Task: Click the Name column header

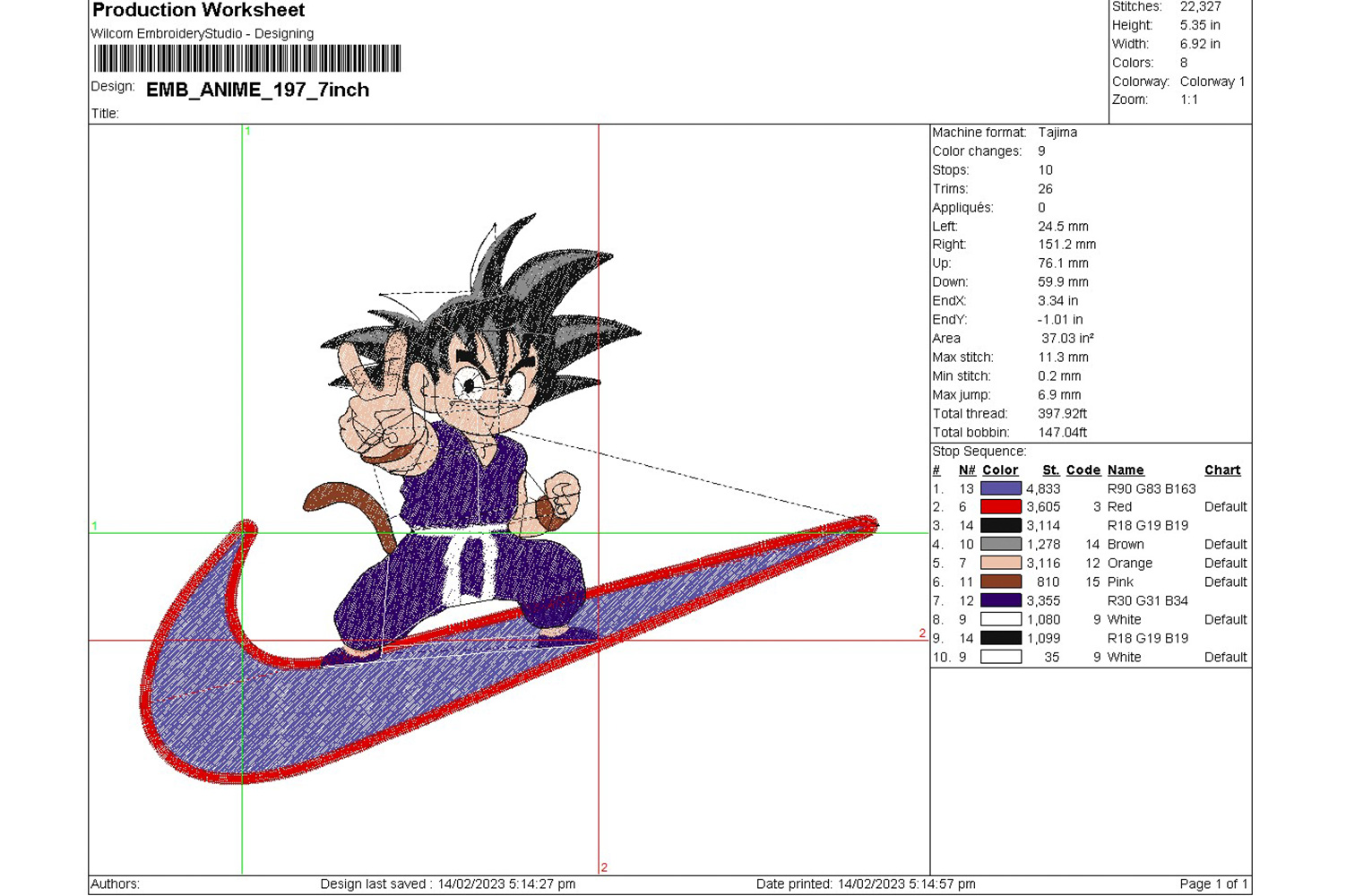Action: pyautogui.click(x=1125, y=470)
